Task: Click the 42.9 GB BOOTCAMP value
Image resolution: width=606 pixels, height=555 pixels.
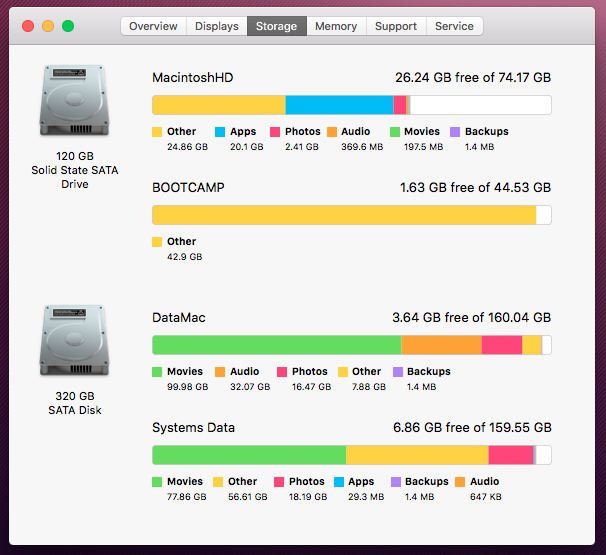Action: pyautogui.click(x=184, y=257)
